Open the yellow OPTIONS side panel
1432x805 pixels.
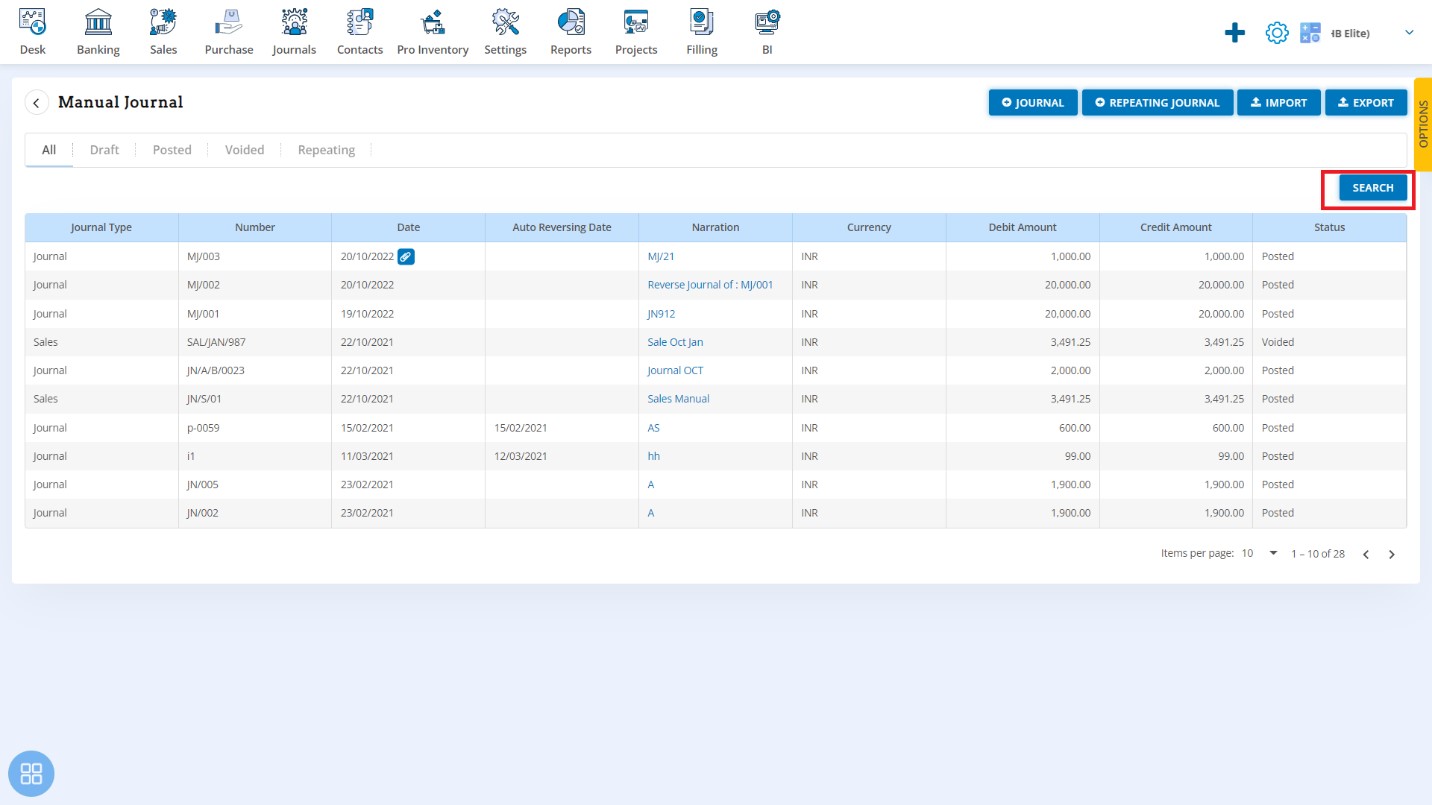click(x=1423, y=124)
